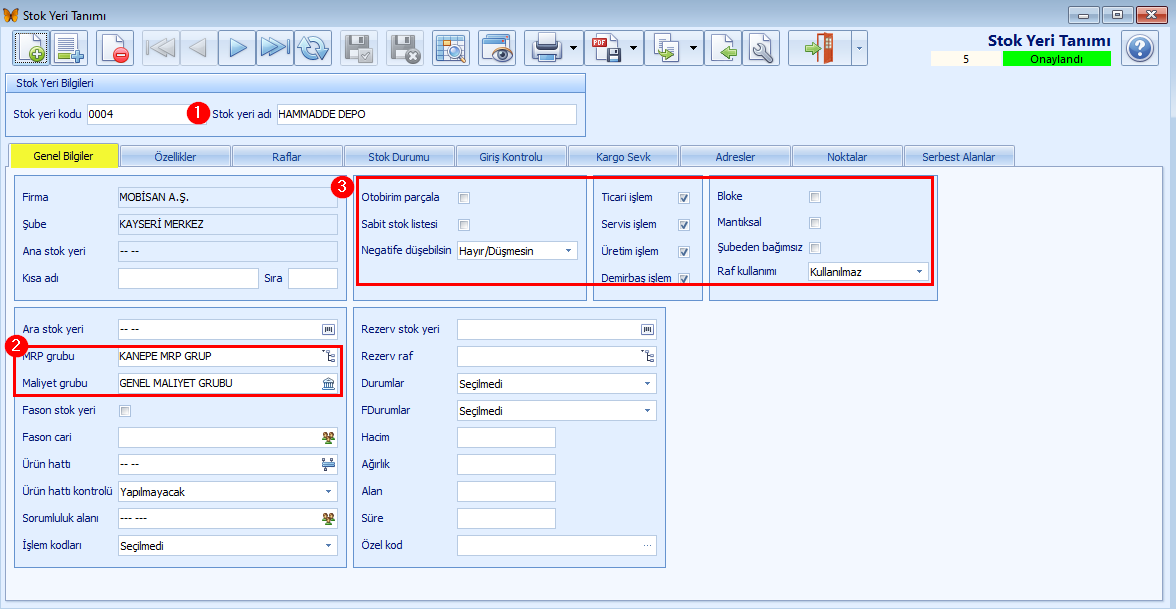Open the Durumlar dropdown

coord(647,384)
